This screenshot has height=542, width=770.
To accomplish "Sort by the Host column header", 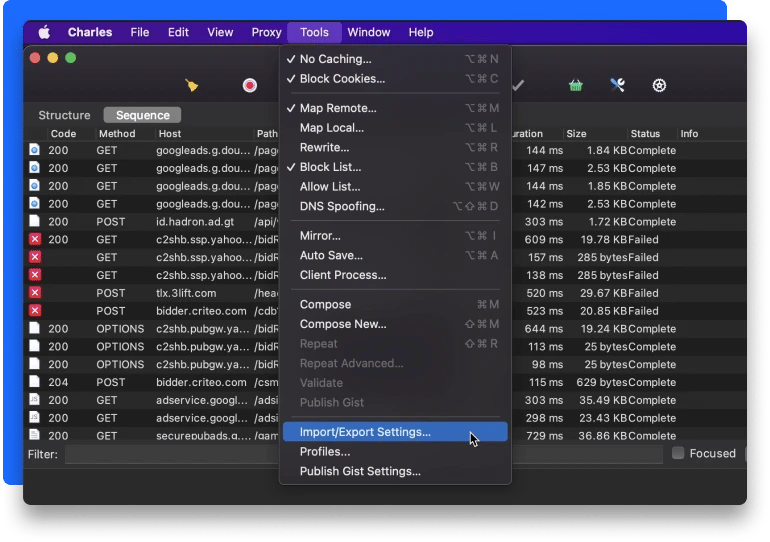I will click(170, 134).
